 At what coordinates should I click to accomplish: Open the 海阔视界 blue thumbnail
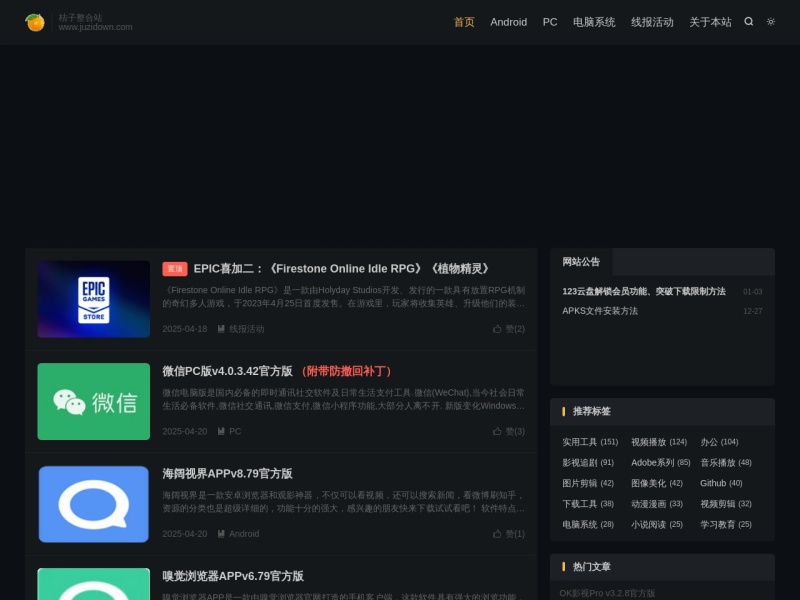93,504
